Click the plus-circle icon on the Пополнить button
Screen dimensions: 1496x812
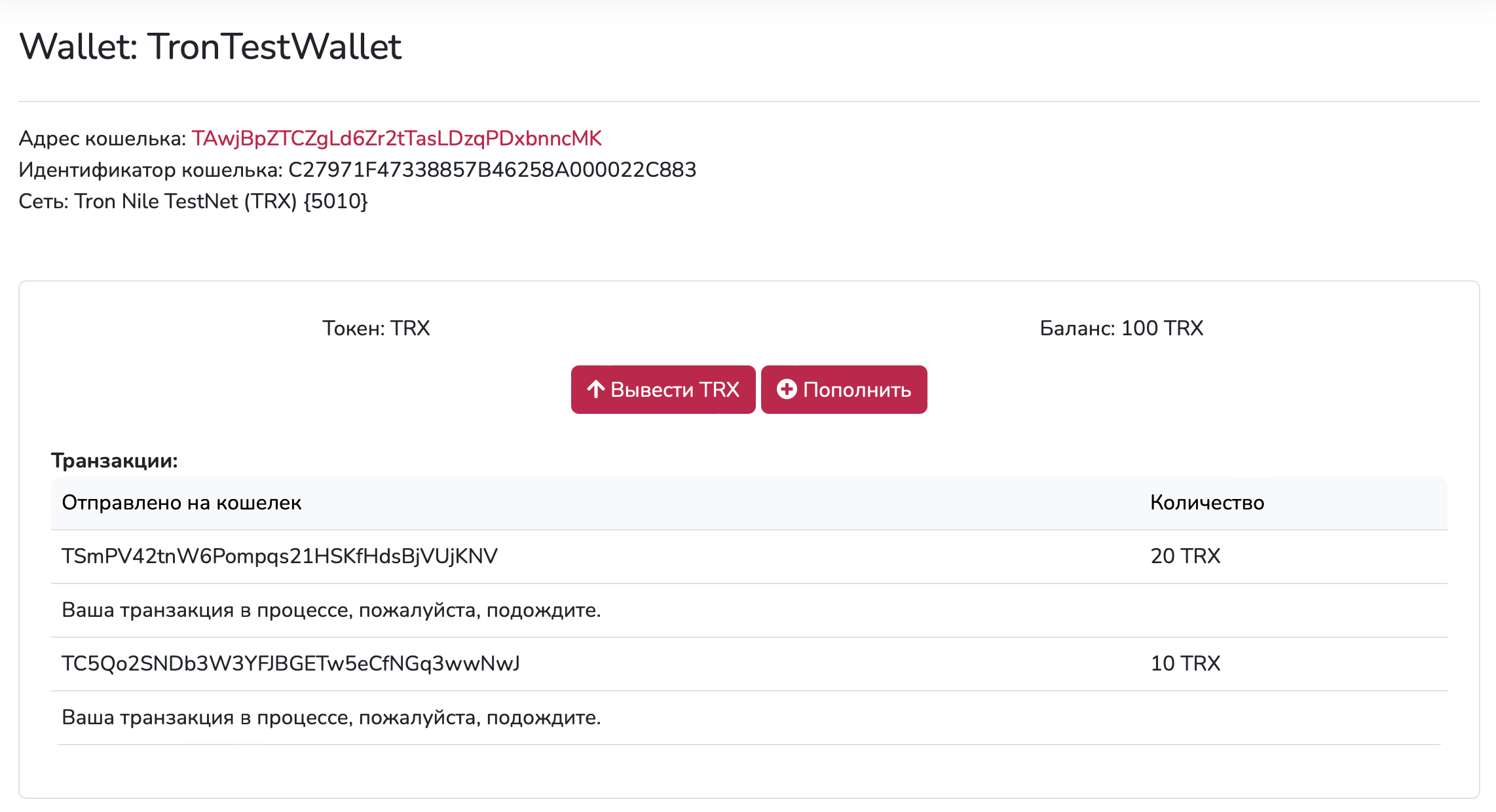coord(787,390)
